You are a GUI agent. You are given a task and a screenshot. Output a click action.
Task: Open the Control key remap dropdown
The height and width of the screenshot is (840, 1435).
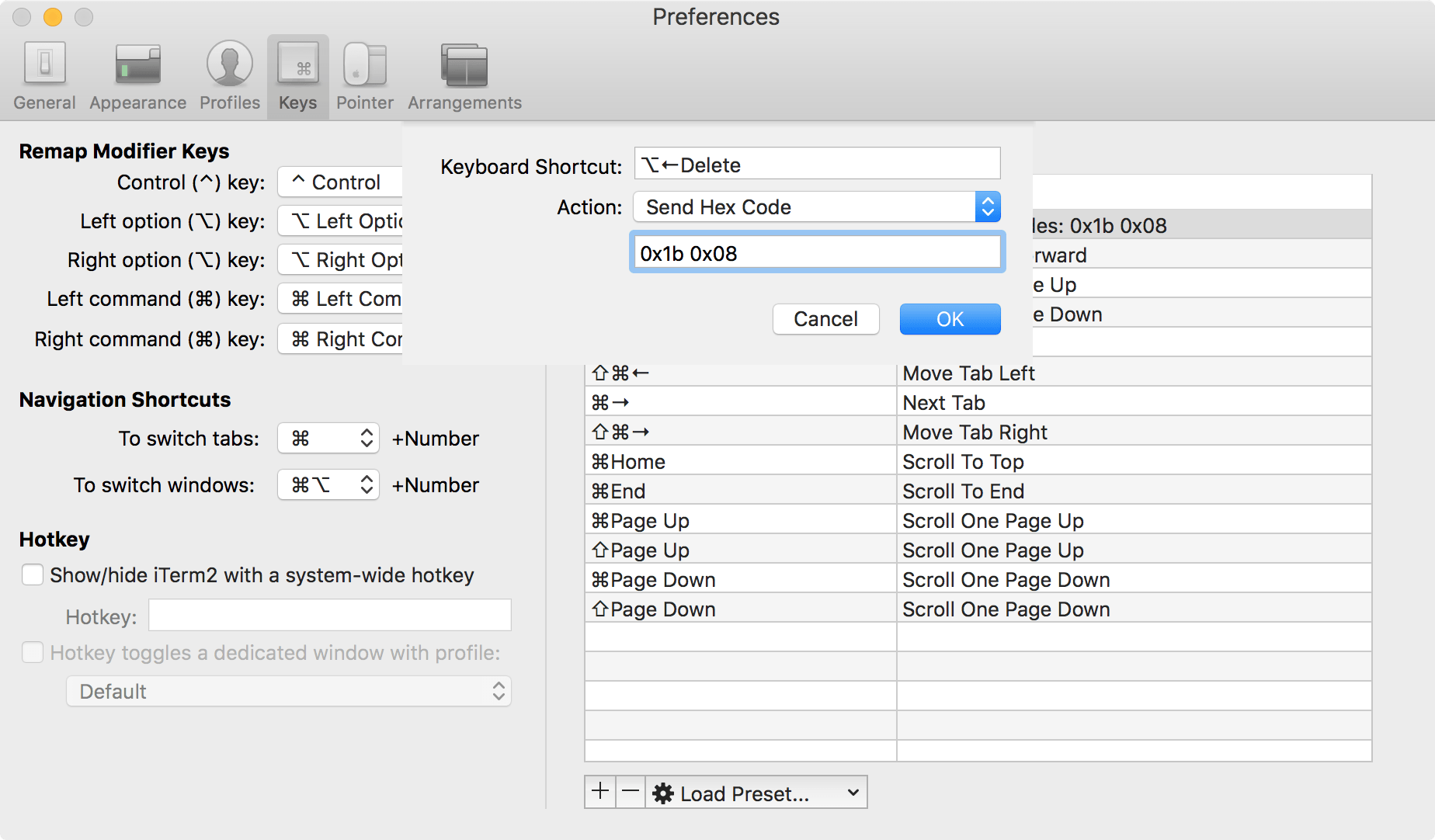(340, 182)
